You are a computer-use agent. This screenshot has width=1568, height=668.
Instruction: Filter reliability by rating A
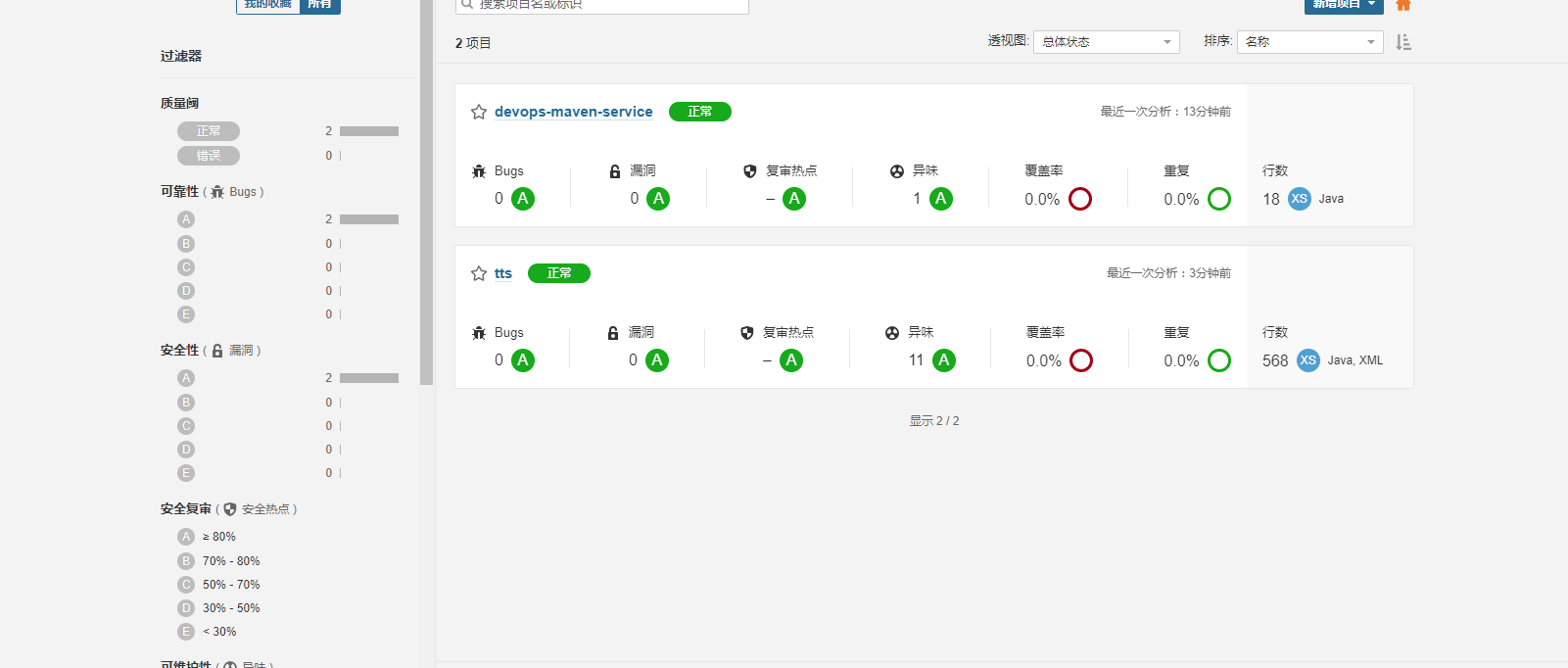click(186, 219)
